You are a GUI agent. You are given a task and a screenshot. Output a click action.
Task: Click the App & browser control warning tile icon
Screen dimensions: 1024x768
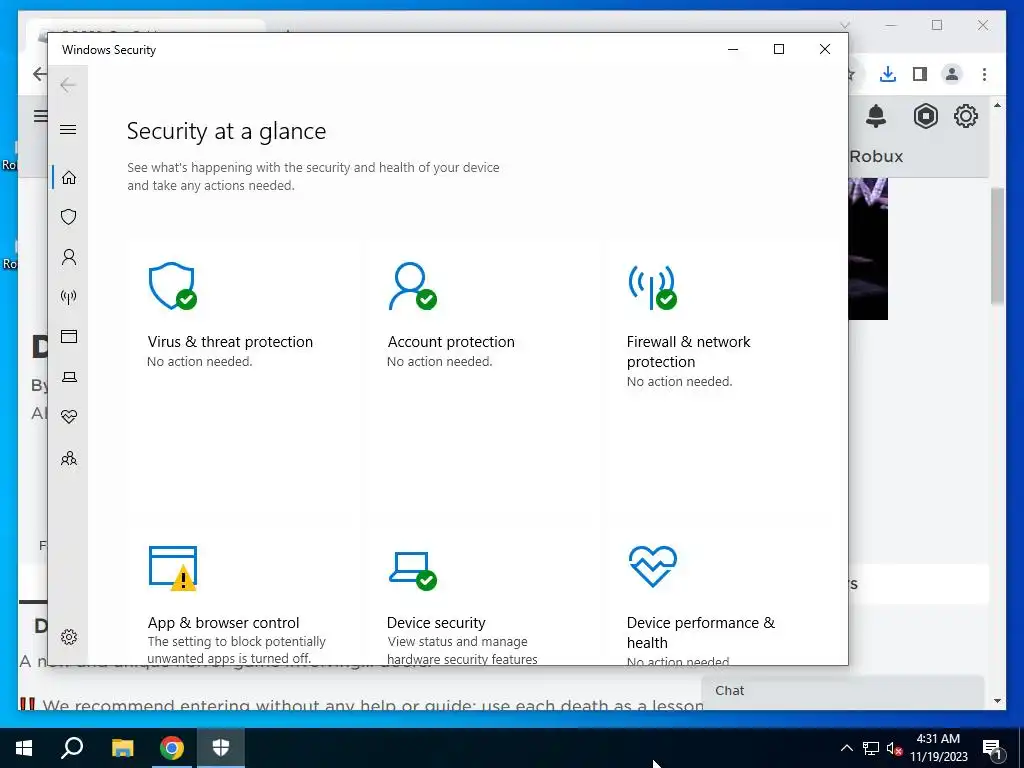coord(172,568)
